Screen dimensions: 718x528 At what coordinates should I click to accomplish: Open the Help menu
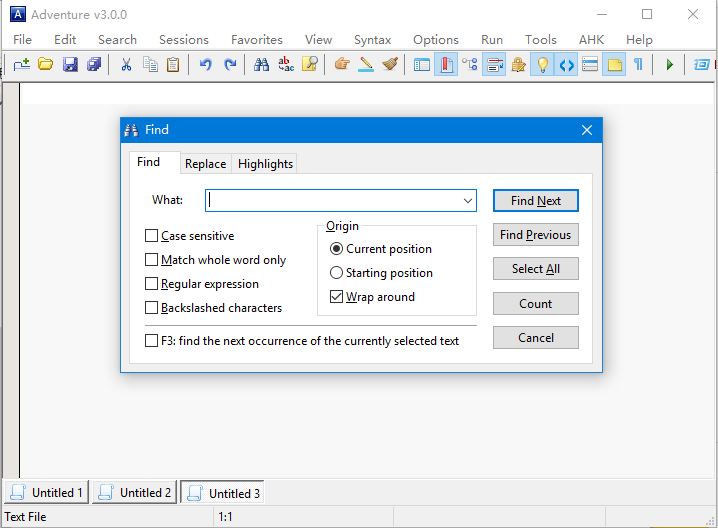click(x=639, y=40)
